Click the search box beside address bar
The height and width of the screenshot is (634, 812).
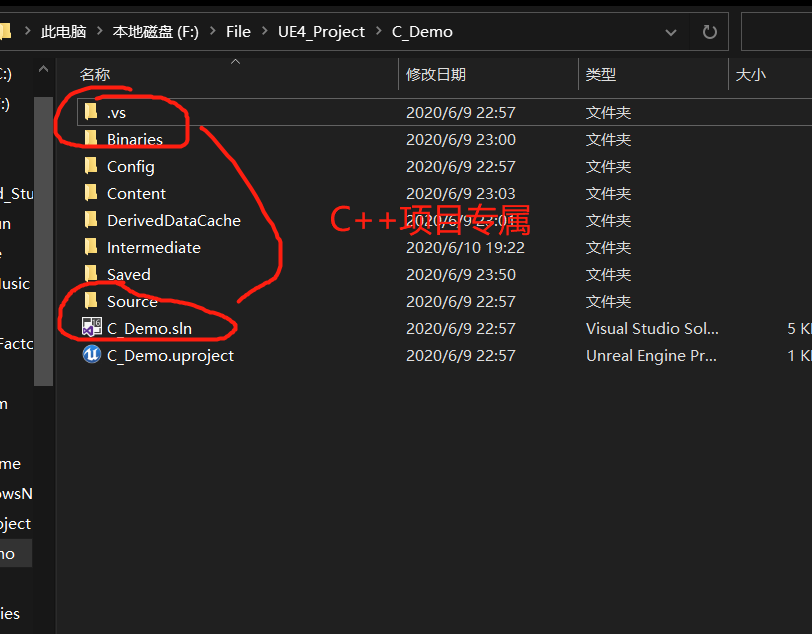click(x=776, y=32)
